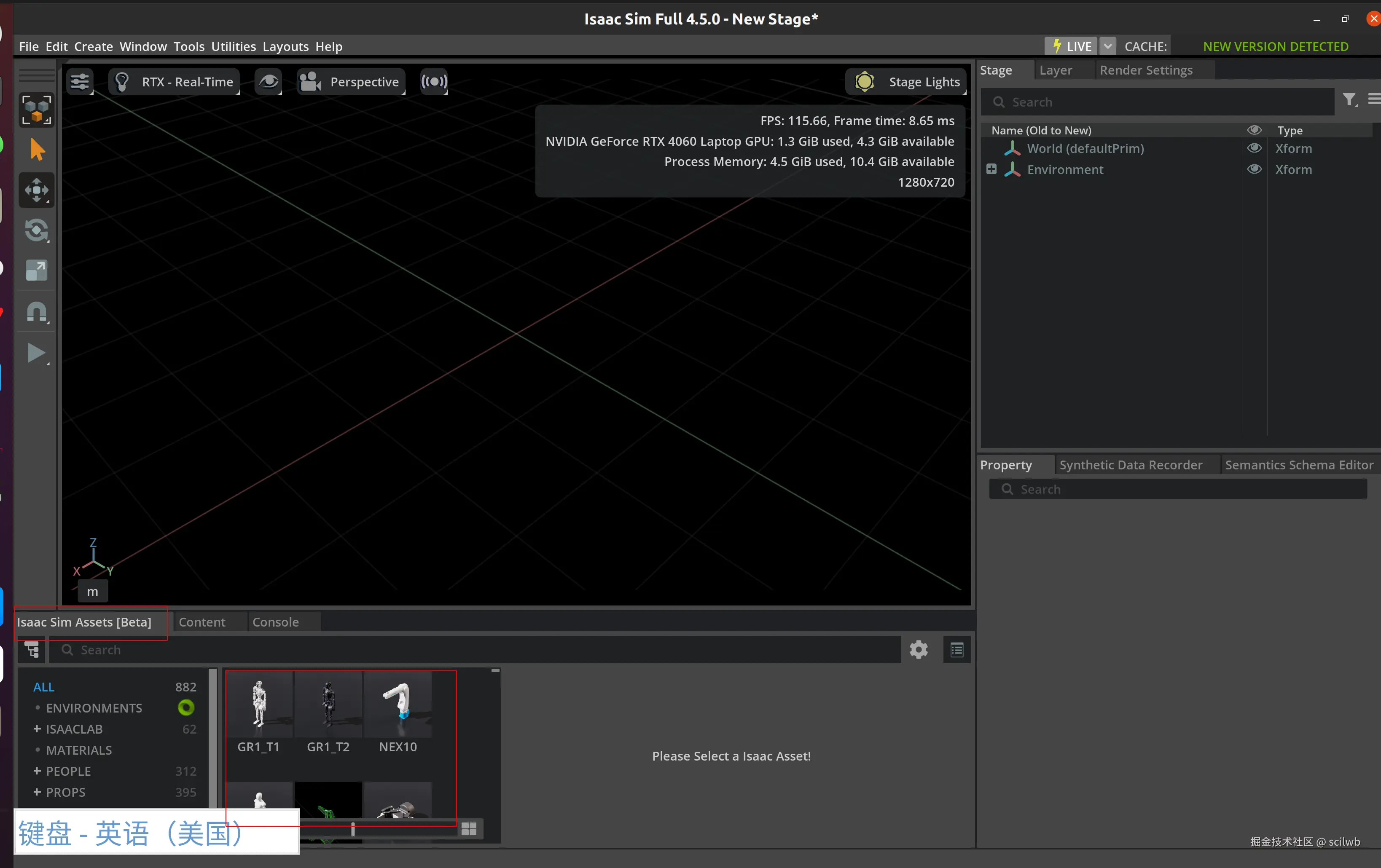Hide the Environment prim
This screenshot has width=1381, height=868.
1254,169
